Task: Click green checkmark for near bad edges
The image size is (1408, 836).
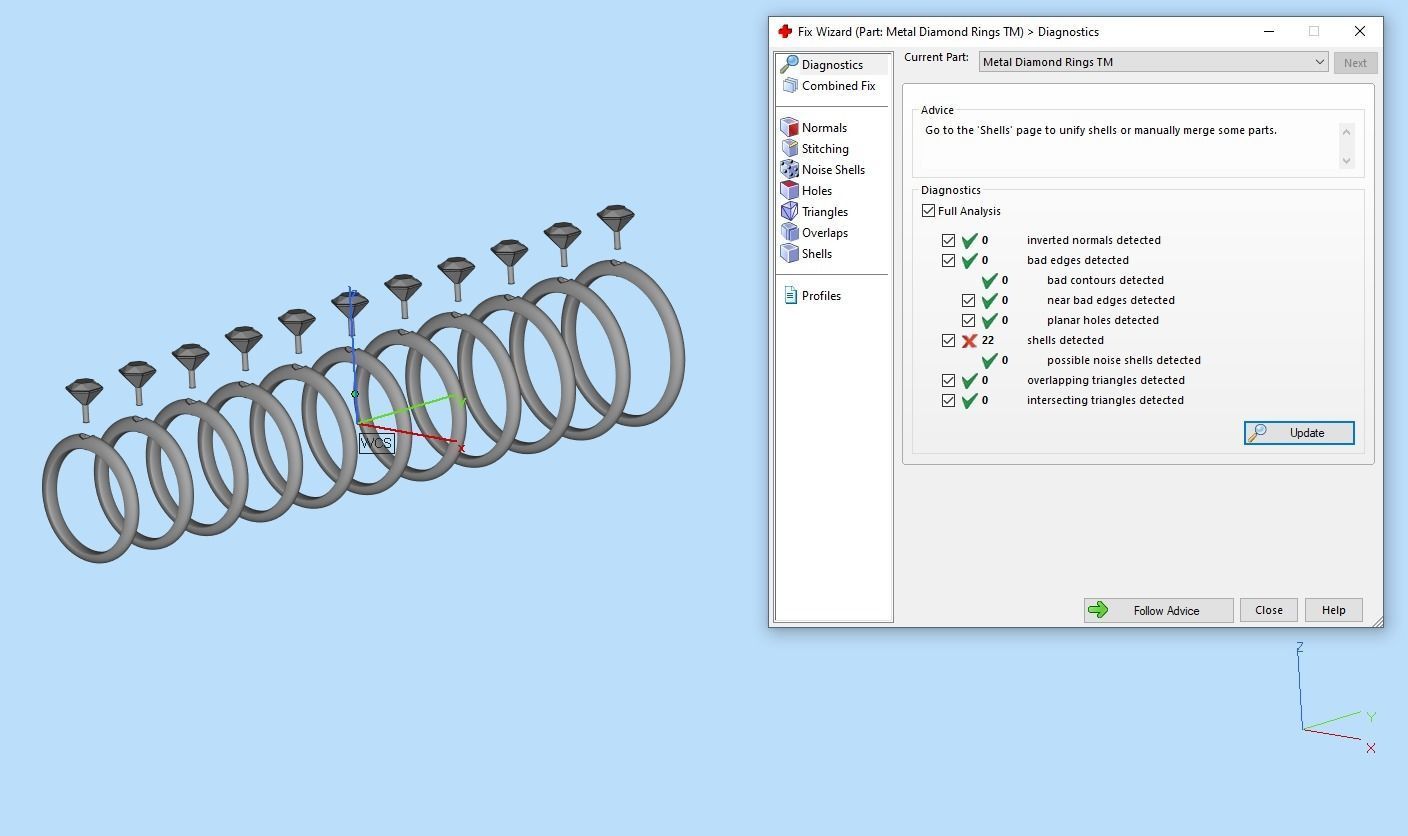Action: [989, 301]
